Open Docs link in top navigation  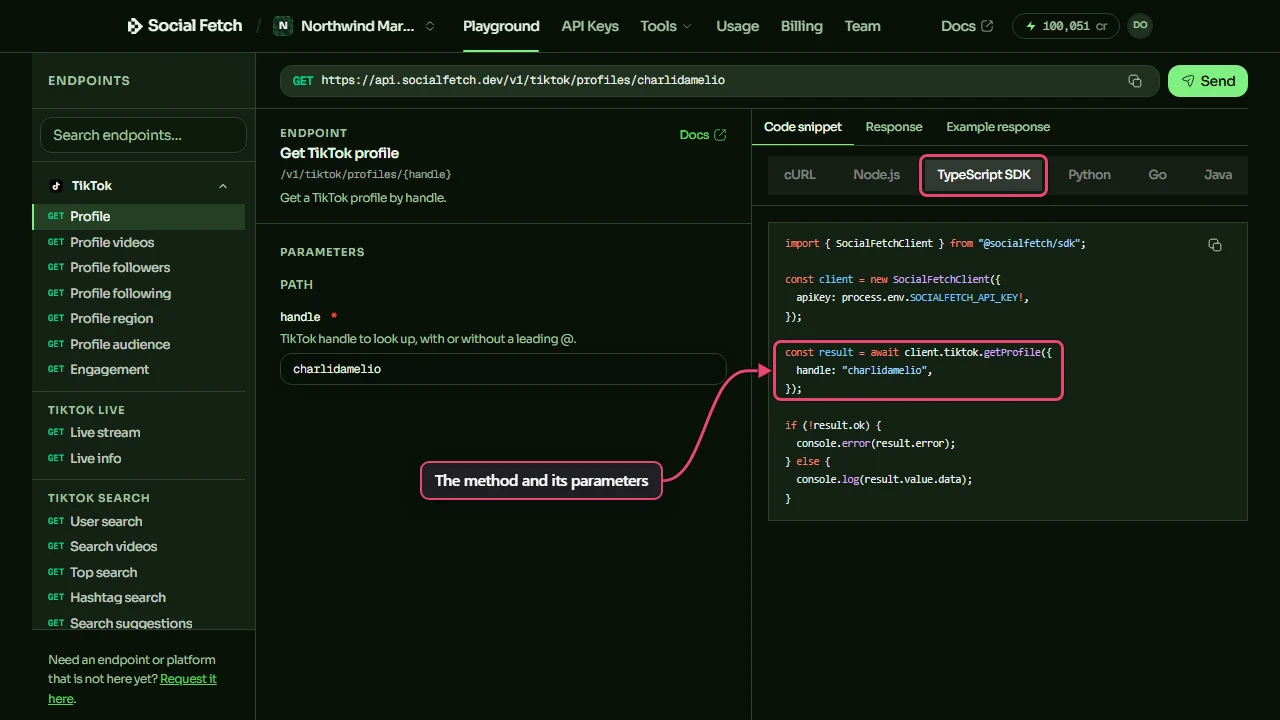[967, 26]
